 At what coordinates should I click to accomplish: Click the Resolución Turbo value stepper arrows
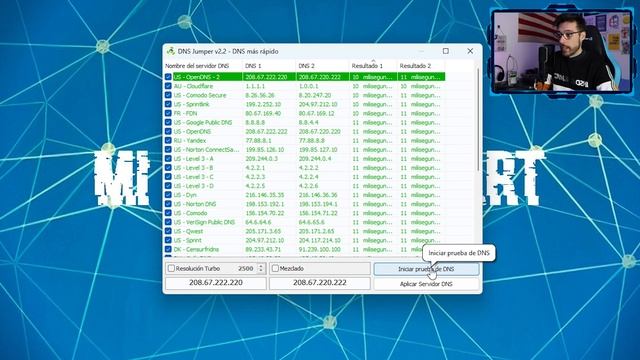tap(261, 268)
